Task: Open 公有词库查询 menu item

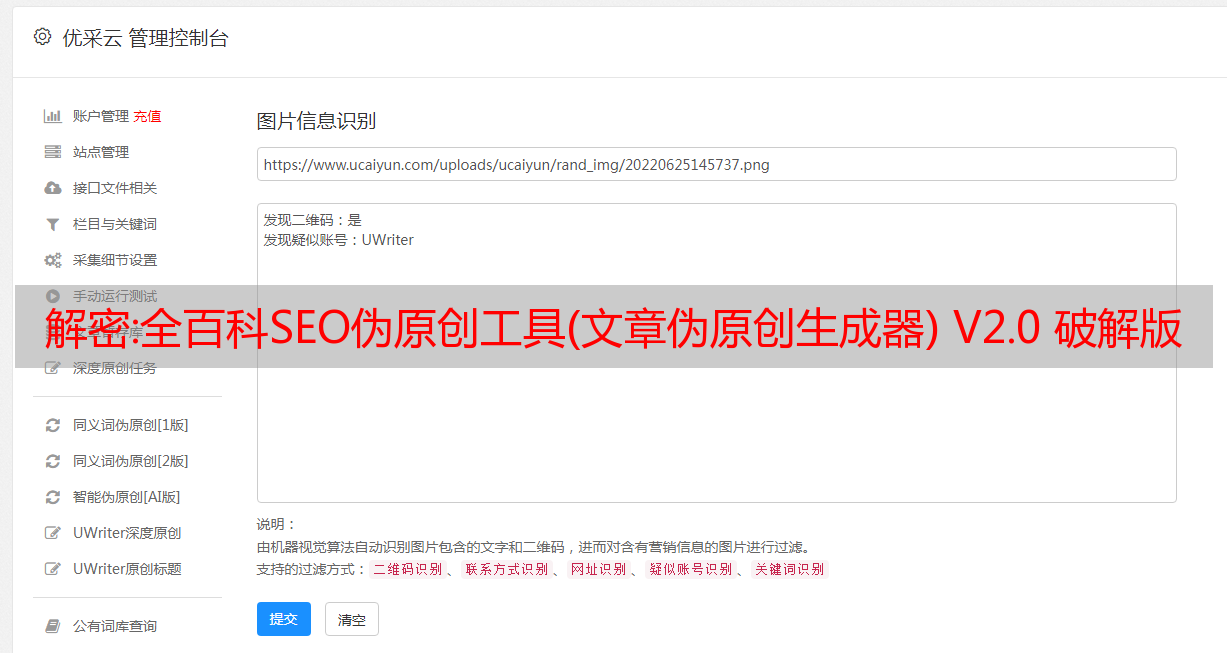Action: [115, 626]
